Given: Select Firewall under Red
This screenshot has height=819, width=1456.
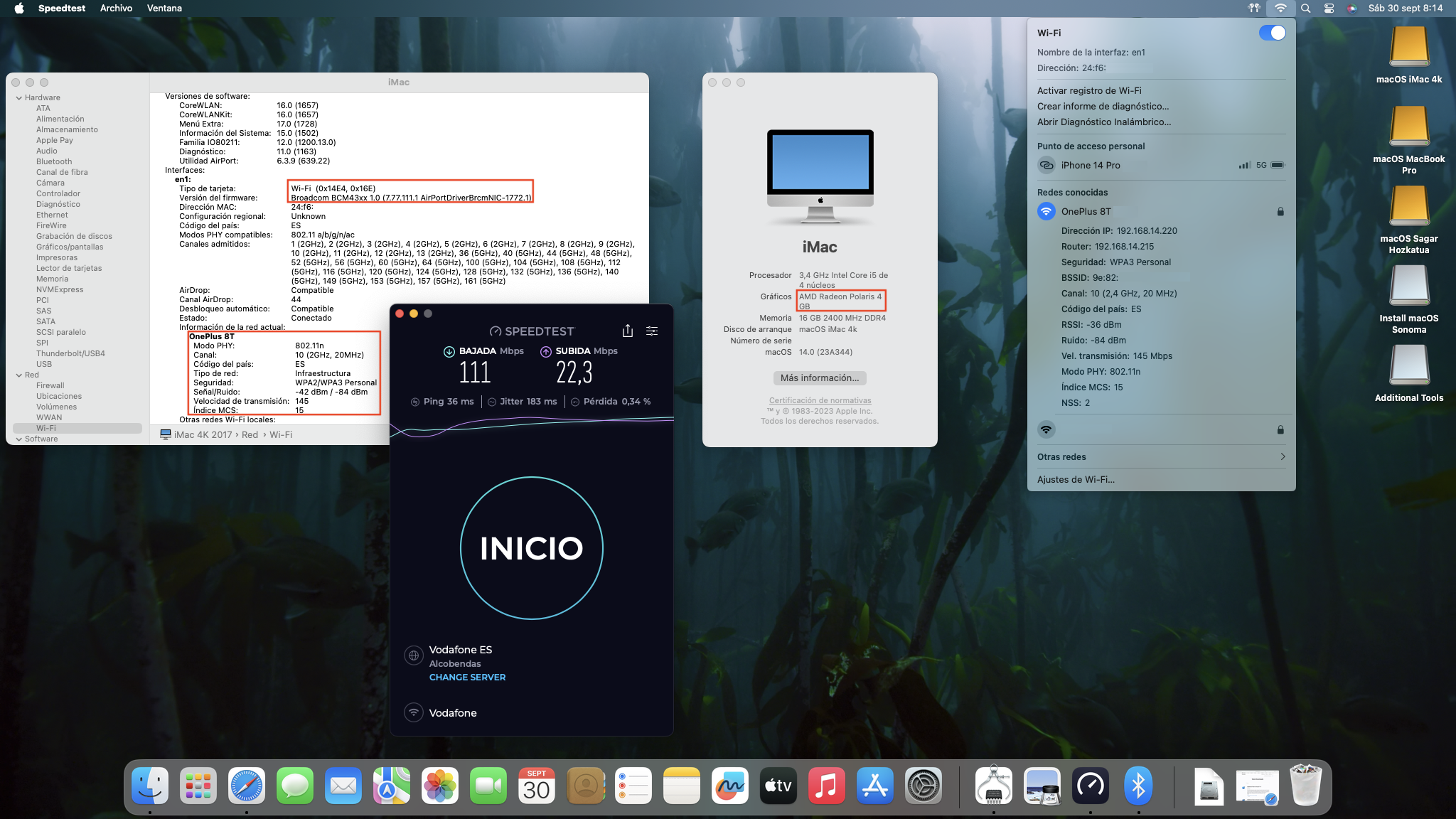Looking at the screenshot, I should click(50, 385).
